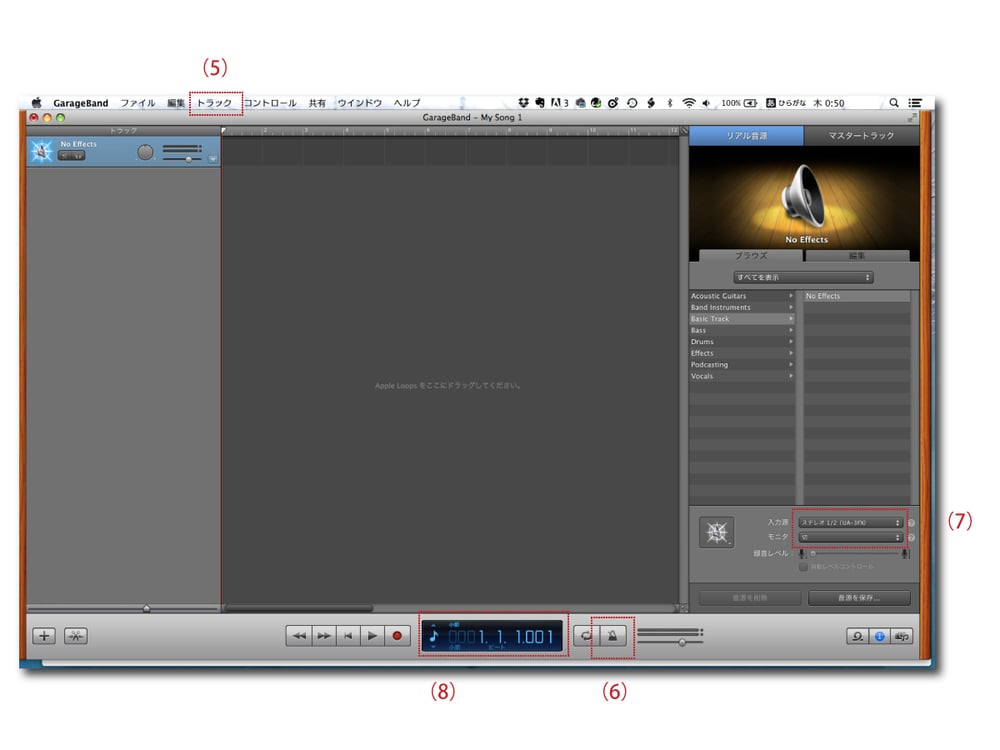This screenshot has height=750, width=1000.
Task: Open the media browser button
Action: (901, 636)
